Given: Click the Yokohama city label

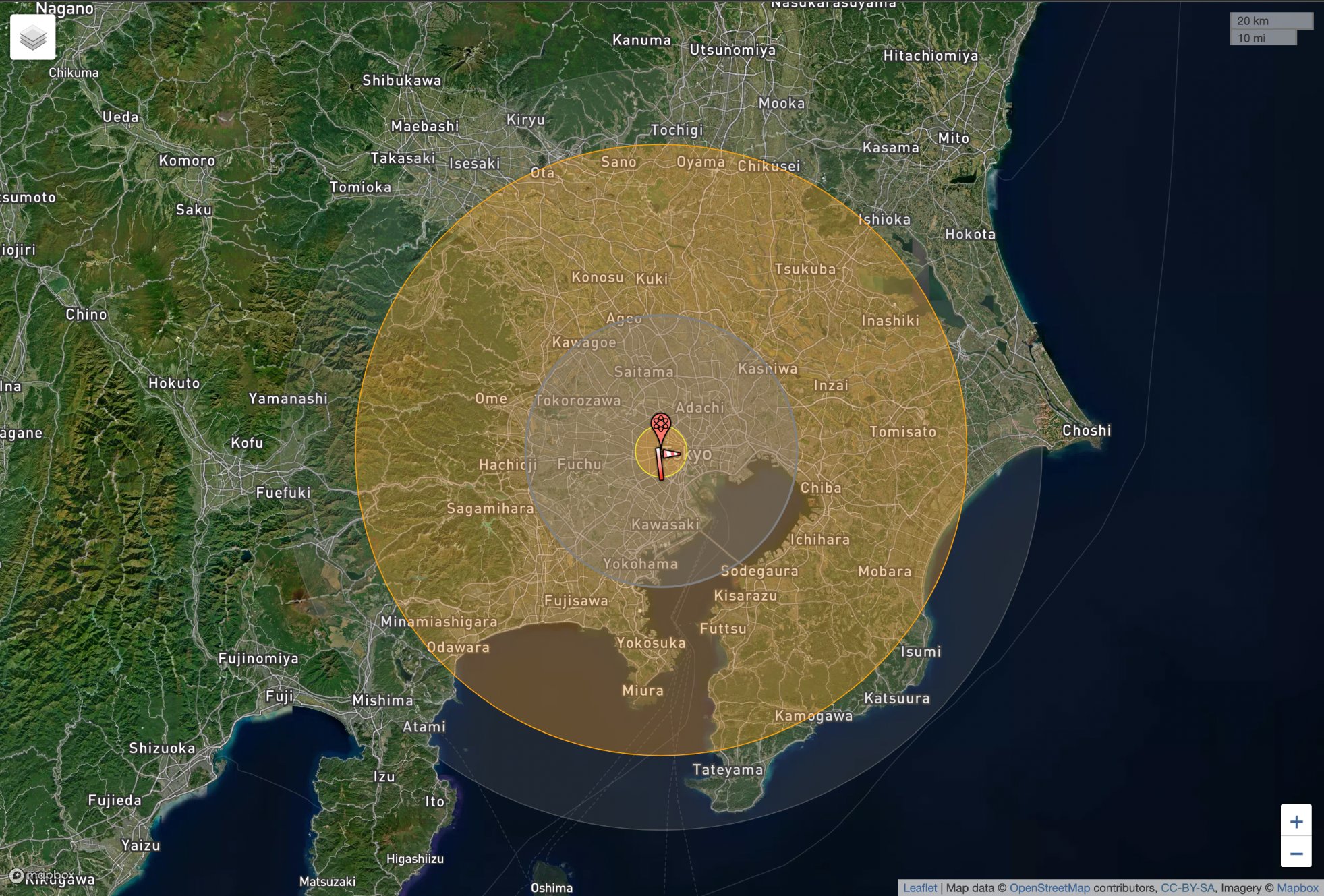Looking at the screenshot, I should (x=640, y=564).
